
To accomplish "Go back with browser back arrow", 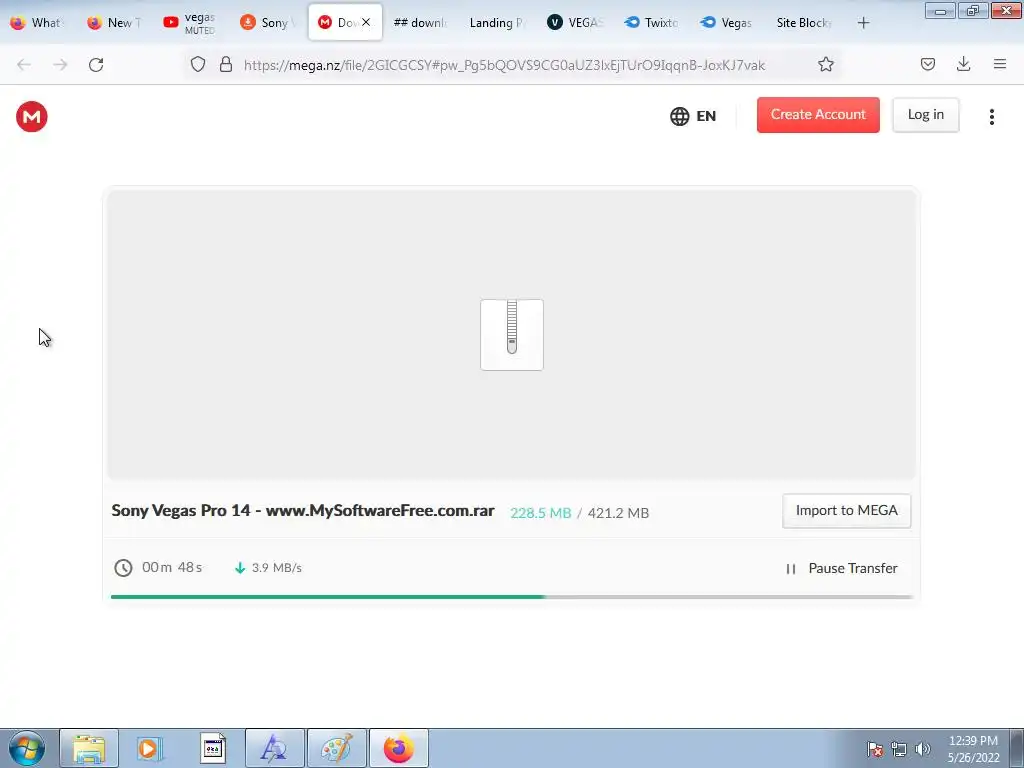I will [x=24, y=64].
